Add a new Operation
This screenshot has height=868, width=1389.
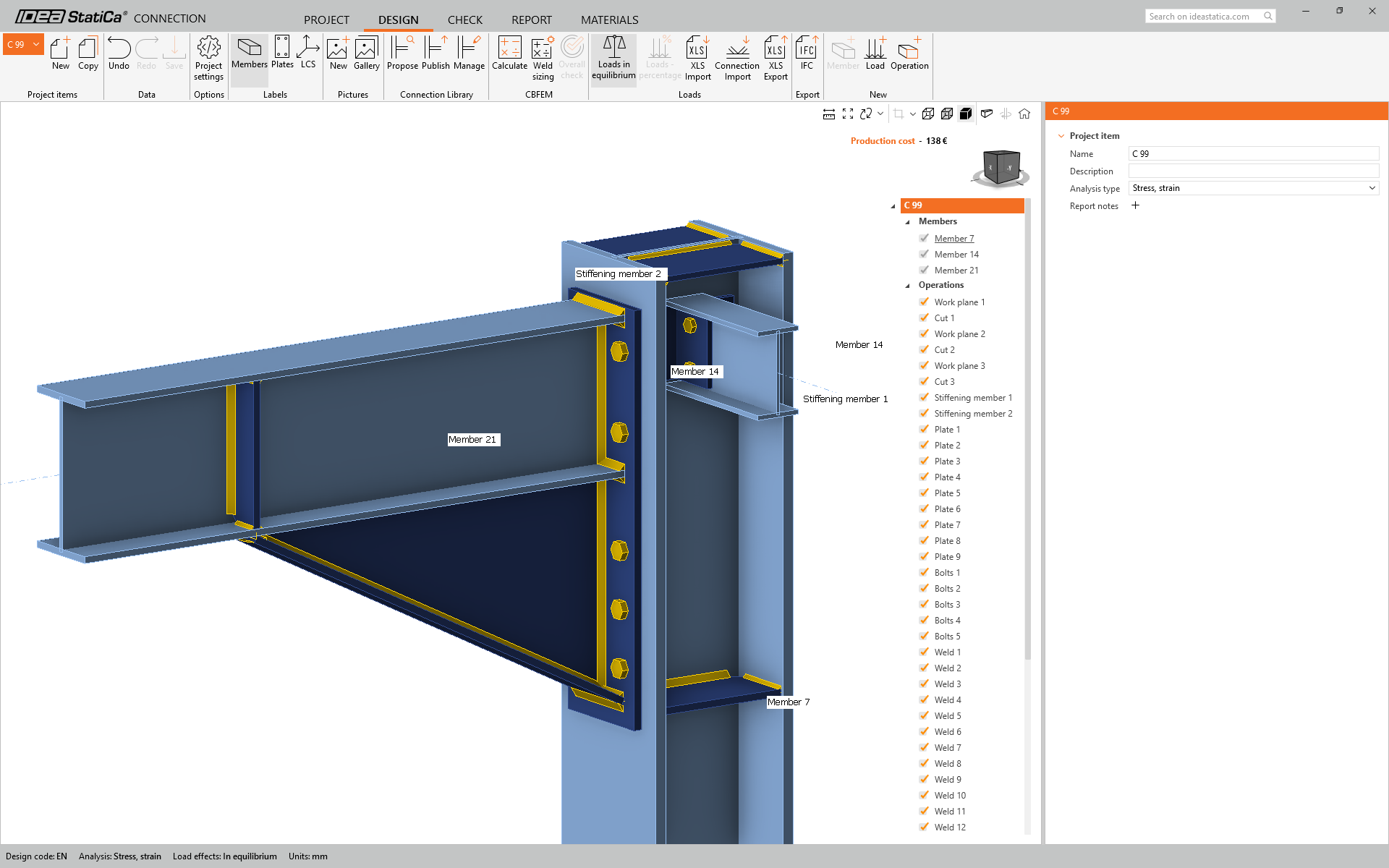[909, 53]
